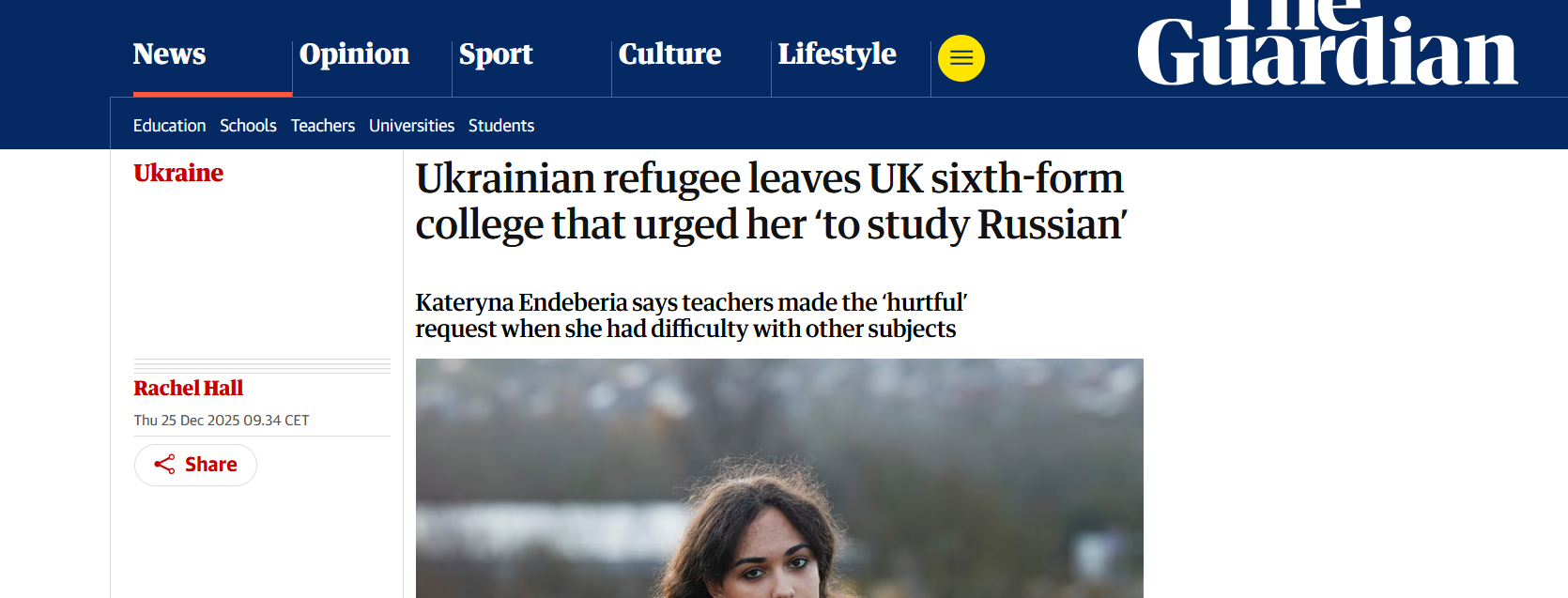Click the Students link
The image size is (1568, 598).
click(501, 126)
